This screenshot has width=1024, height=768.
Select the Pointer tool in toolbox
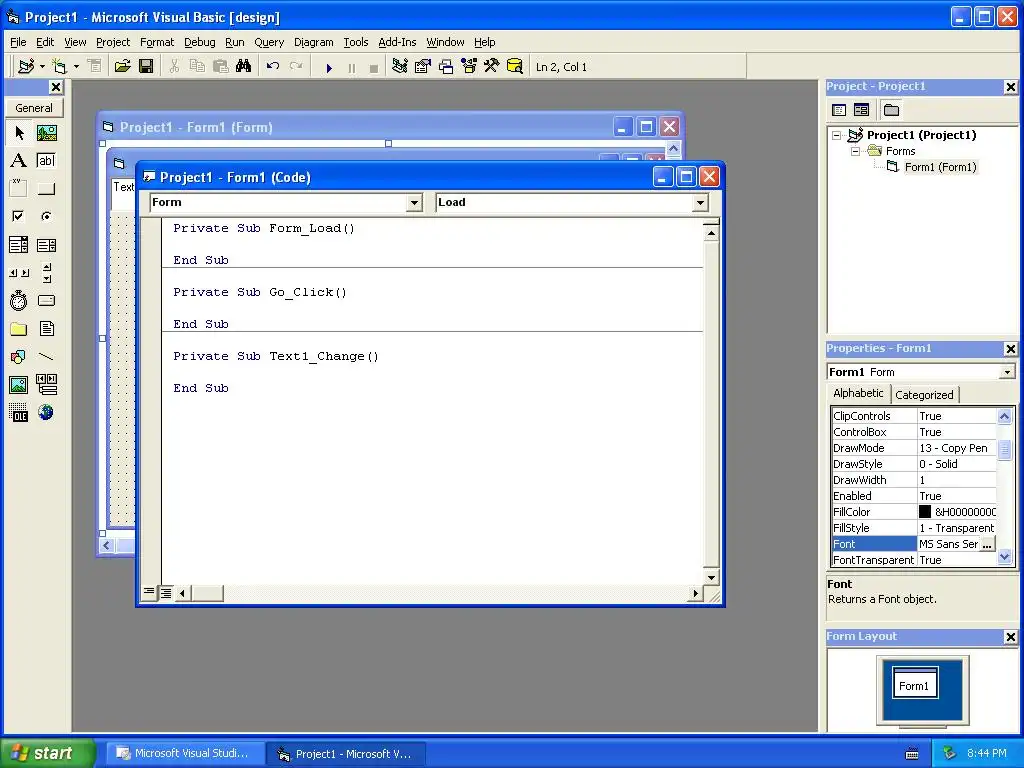(x=19, y=133)
